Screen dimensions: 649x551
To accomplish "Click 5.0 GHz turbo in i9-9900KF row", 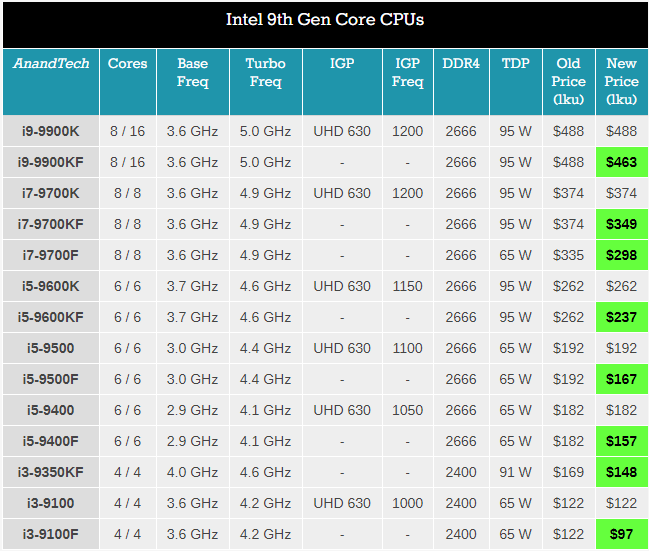I will (266, 162).
